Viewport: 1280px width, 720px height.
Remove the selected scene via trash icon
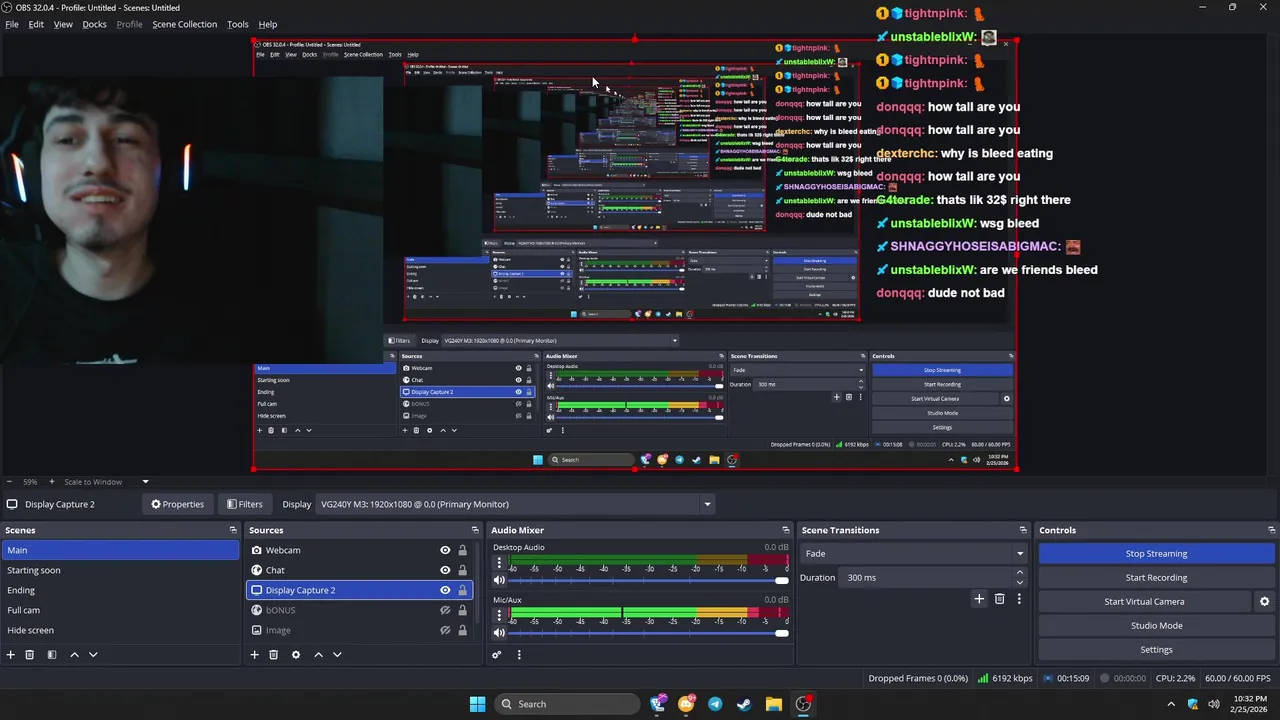(30, 654)
